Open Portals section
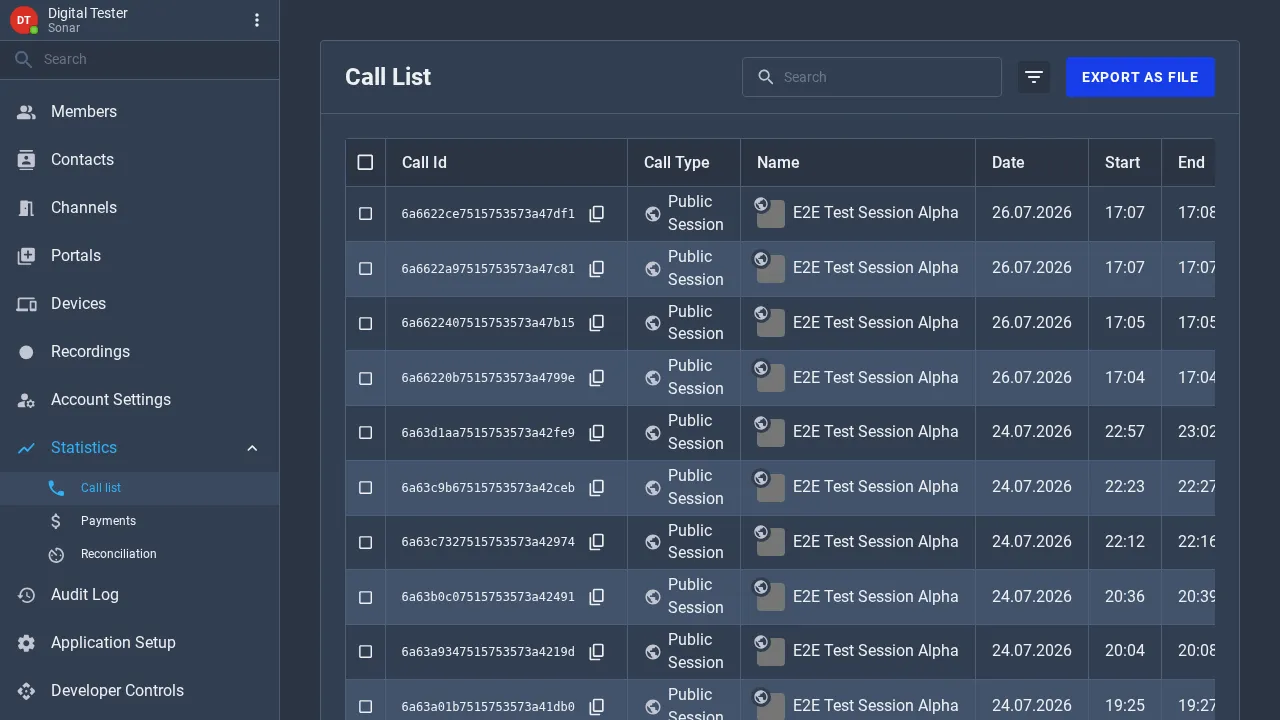 coord(140,256)
